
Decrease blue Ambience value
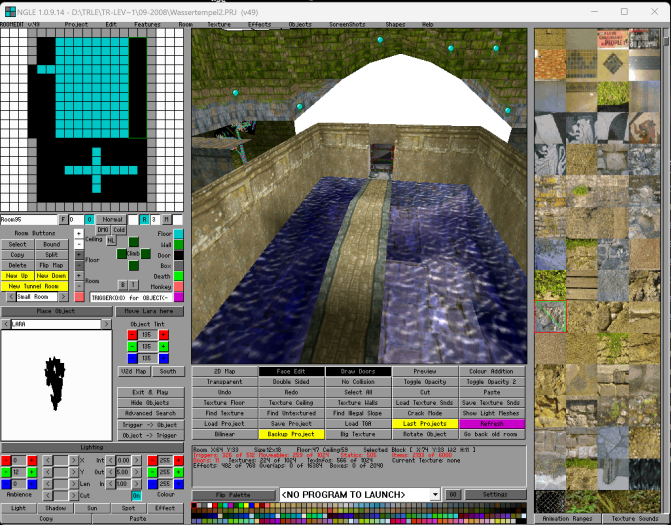[x=6, y=484]
